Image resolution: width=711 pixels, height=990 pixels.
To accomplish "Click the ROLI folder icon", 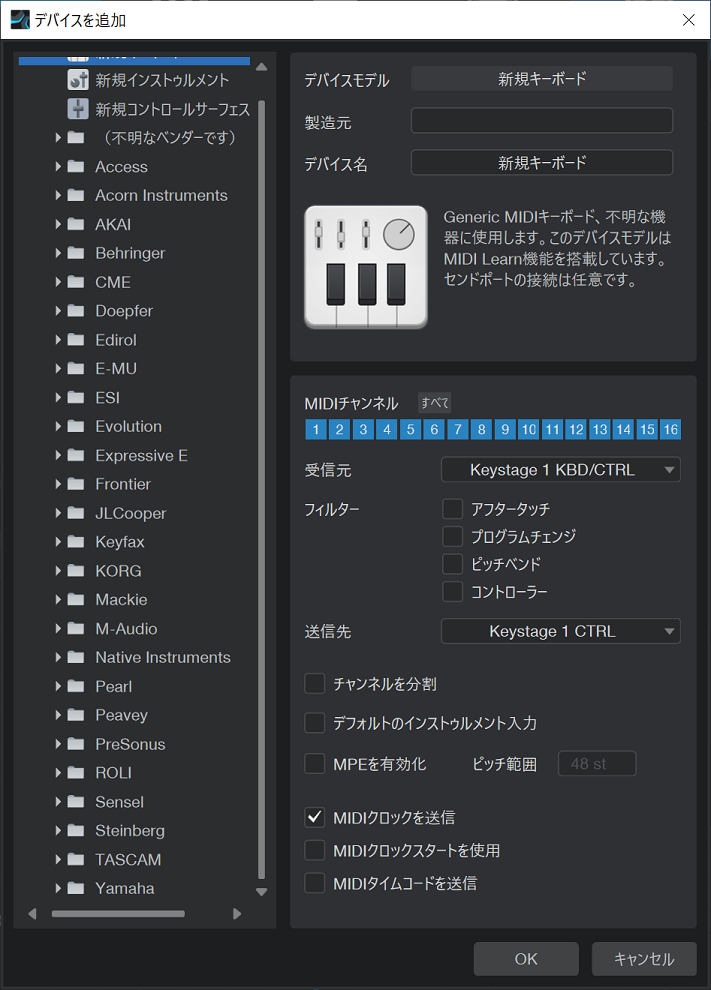I will tap(76, 773).
